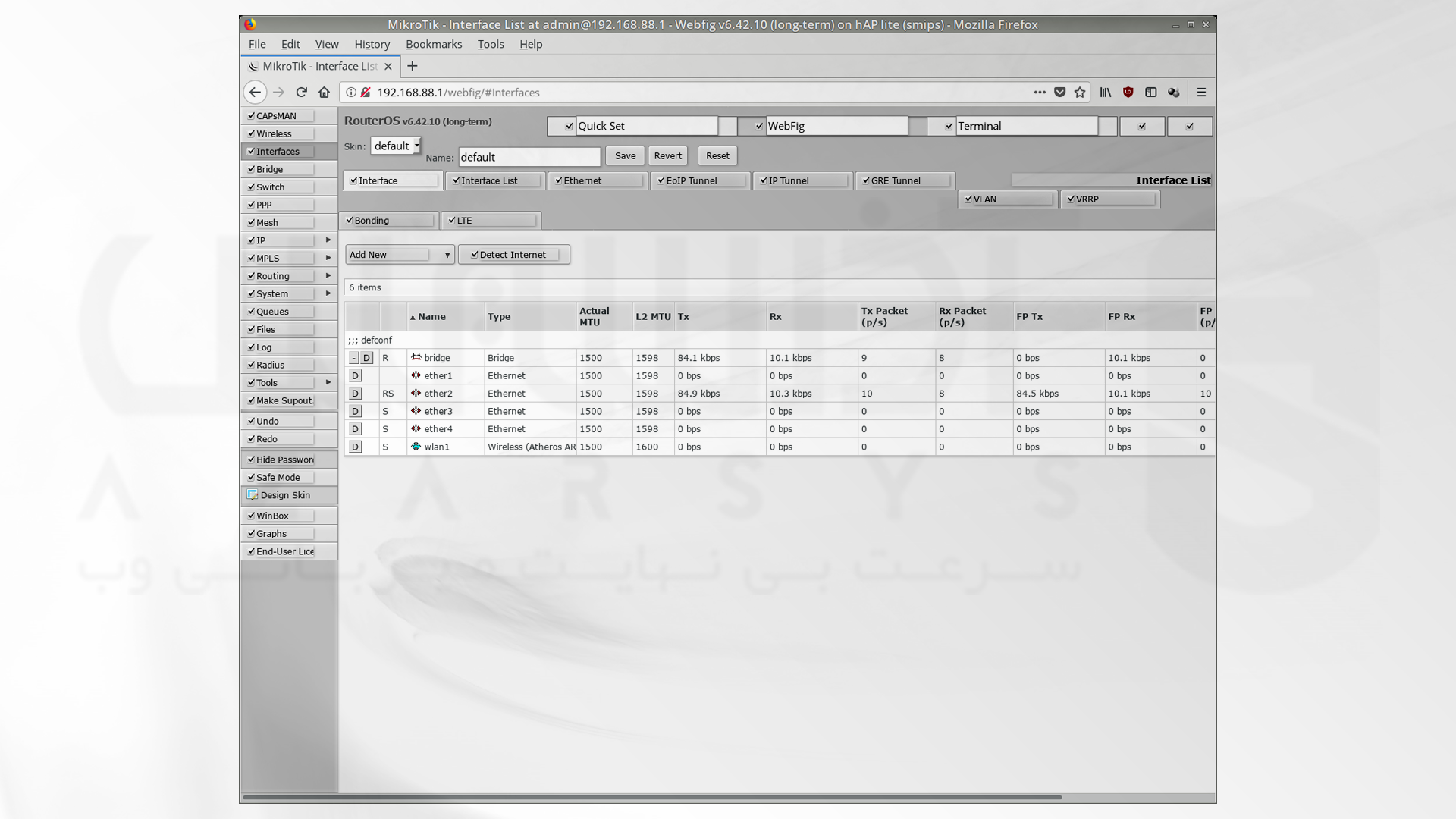Open Firefox home page icon
The width and height of the screenshot is (1456, 819).
pyautogui.click(x=324, y=93)
